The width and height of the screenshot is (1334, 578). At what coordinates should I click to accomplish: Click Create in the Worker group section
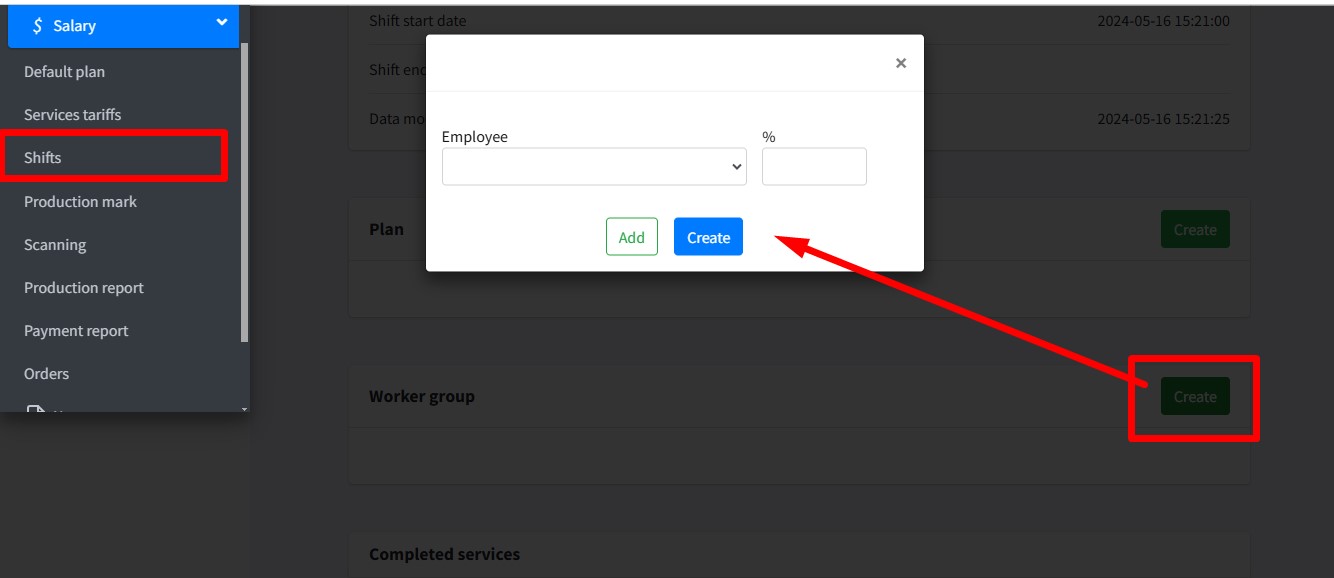[1194, 397]
